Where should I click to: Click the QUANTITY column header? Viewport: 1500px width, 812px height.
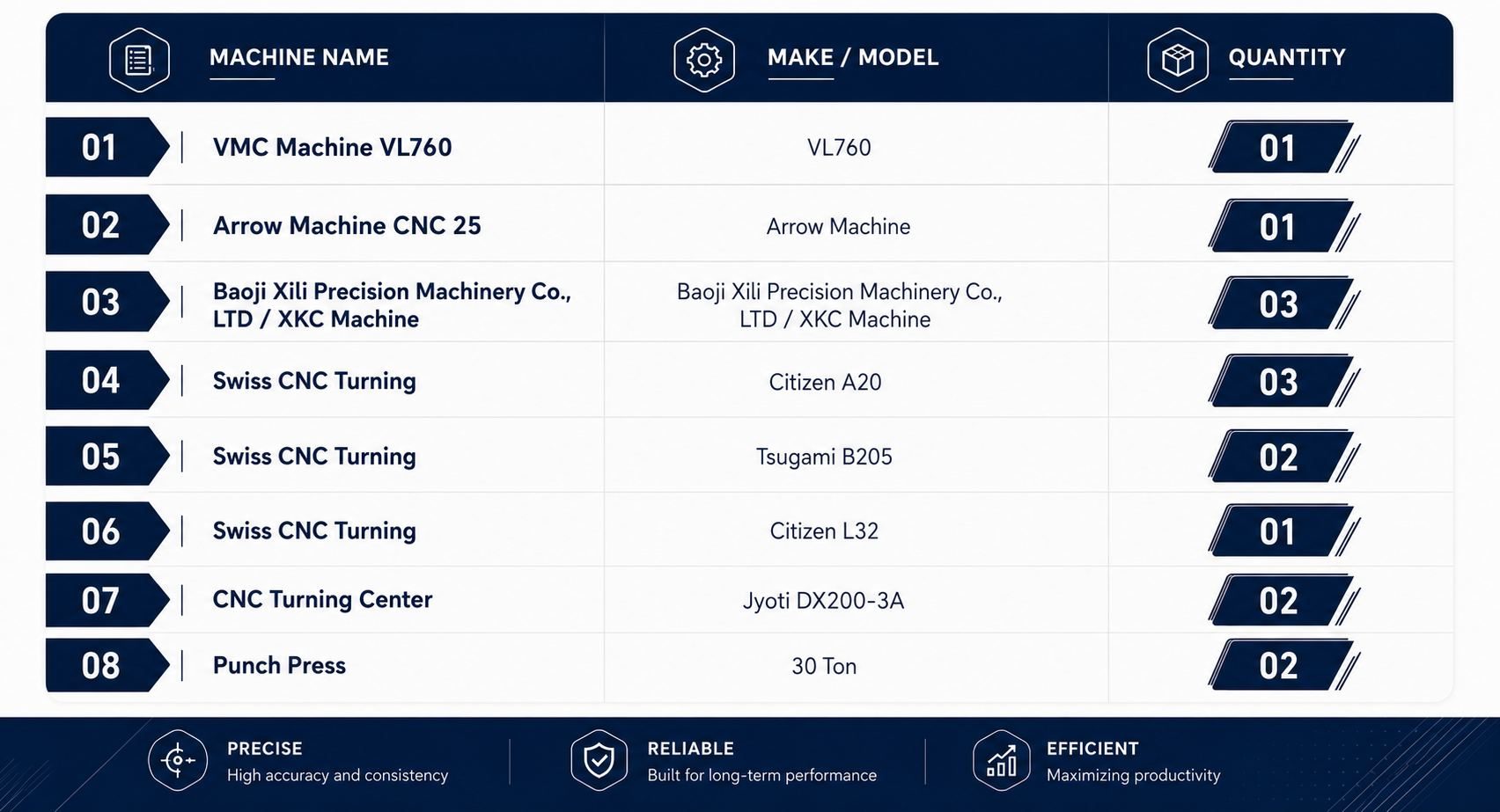click(1287, 57)
